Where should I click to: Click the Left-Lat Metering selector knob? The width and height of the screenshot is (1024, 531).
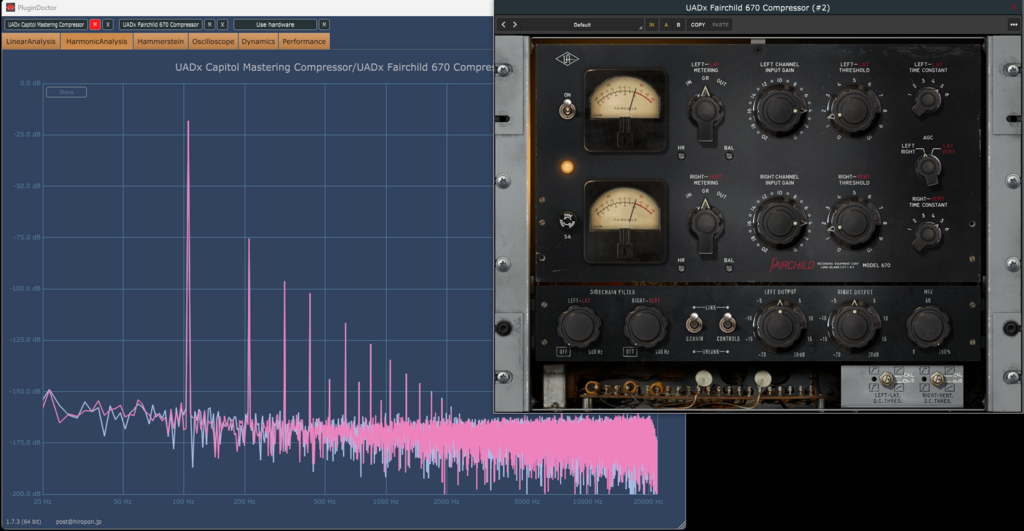(x=705, y=112)
